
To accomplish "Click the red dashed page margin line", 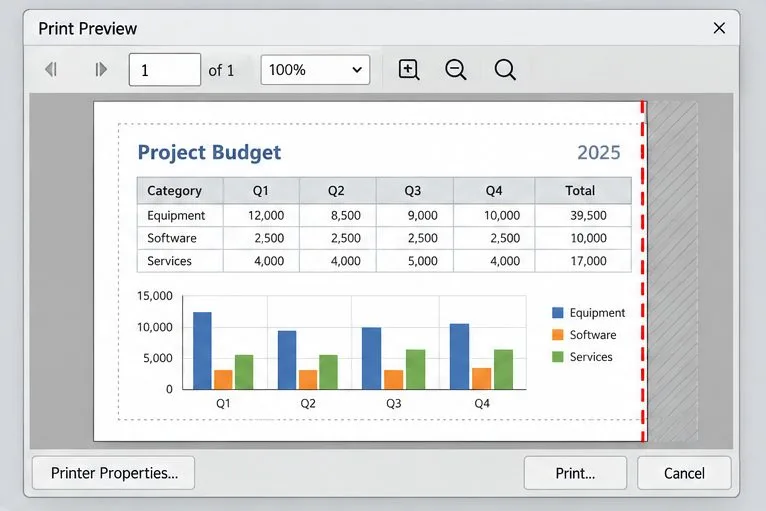I will [643, 271].
